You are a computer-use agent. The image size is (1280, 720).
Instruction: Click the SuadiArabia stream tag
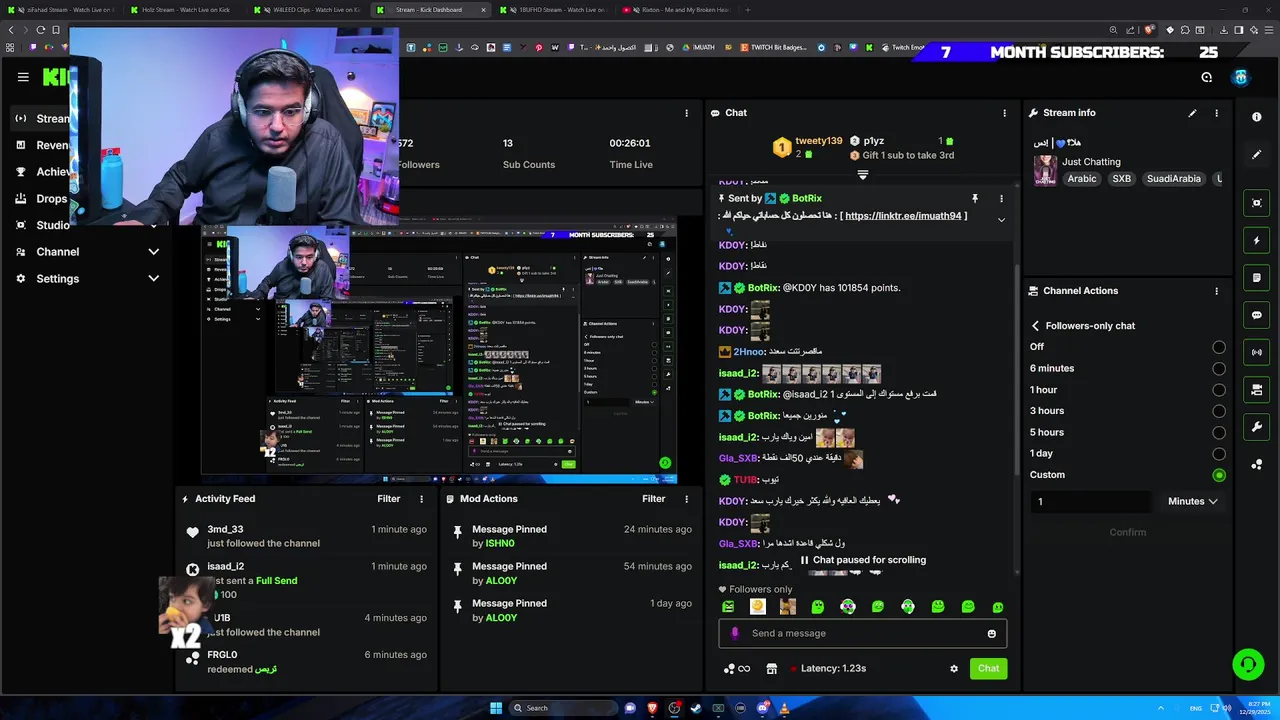pyautogui.click(x=1174, y=179)
